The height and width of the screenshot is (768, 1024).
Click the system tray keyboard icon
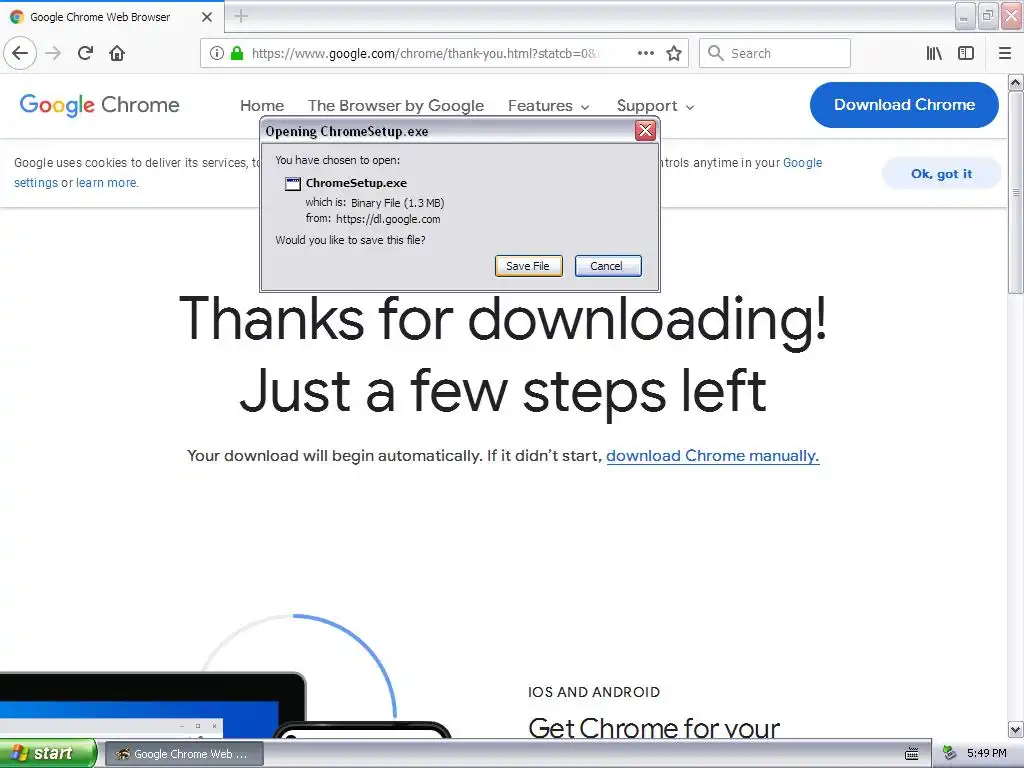[912, 754]
